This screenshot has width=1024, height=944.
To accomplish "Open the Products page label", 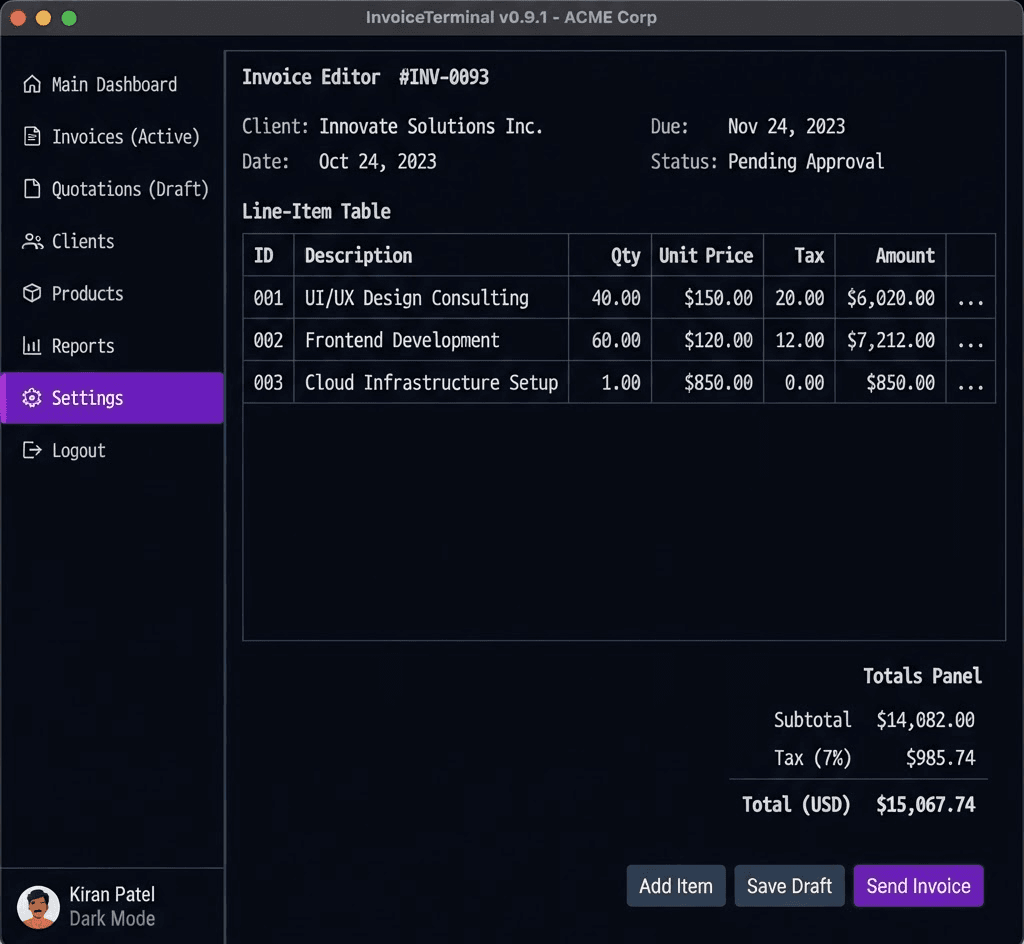I will [88, 293].
